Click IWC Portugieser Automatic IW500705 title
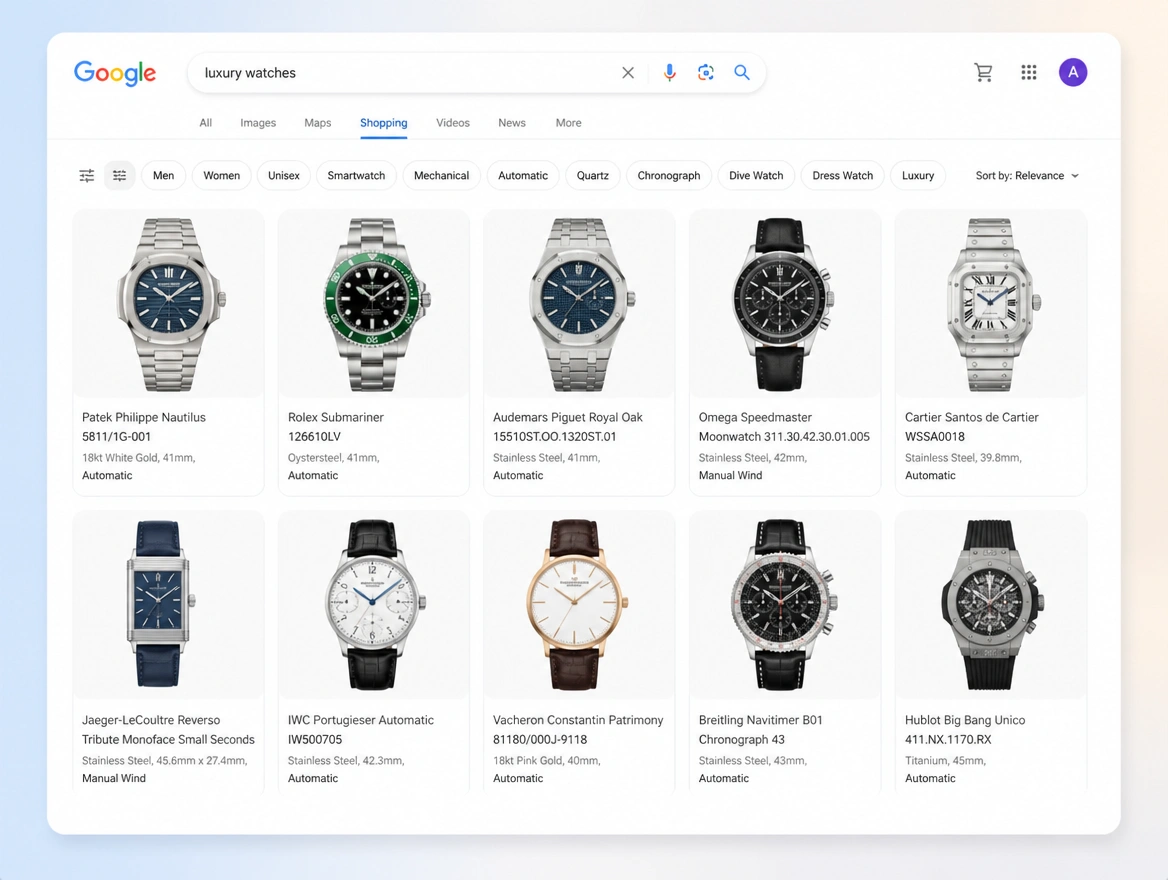 (x=361, y=729)
